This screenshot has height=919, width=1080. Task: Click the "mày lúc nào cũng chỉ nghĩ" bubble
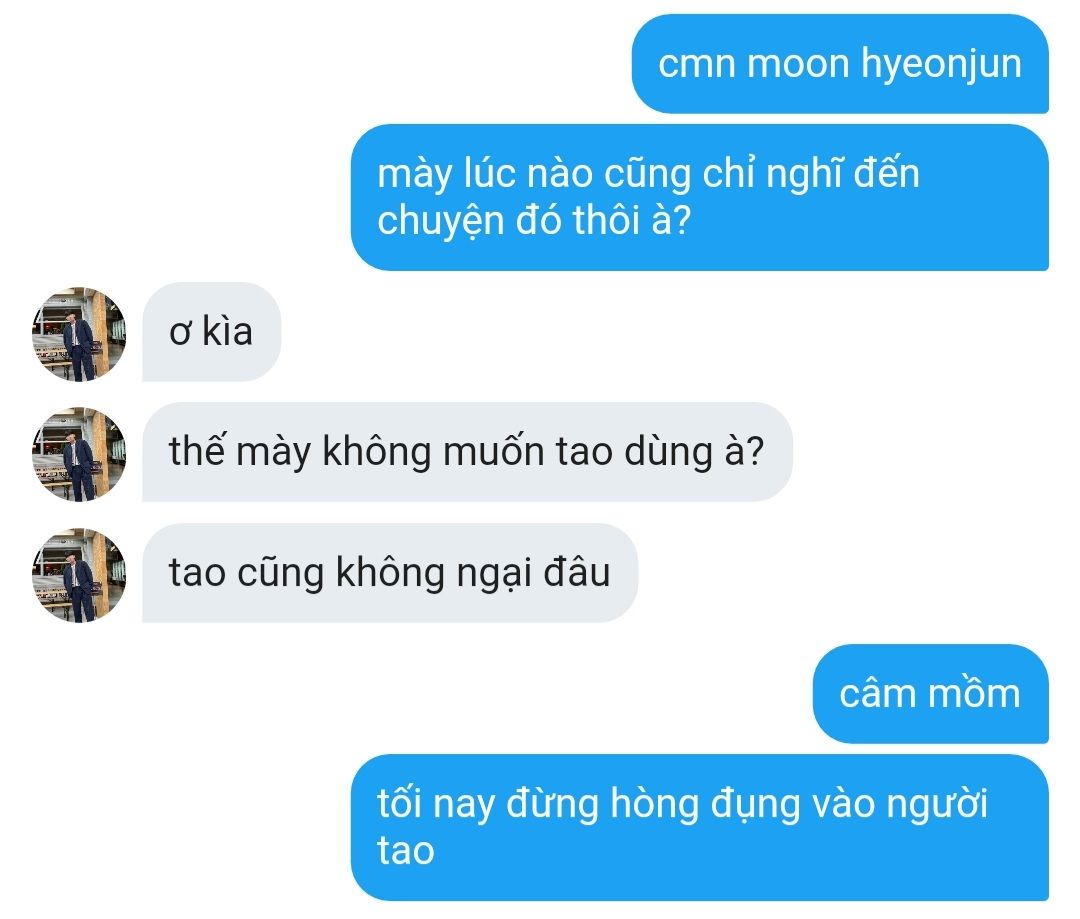pyautogui.click(x=700, y=197)
